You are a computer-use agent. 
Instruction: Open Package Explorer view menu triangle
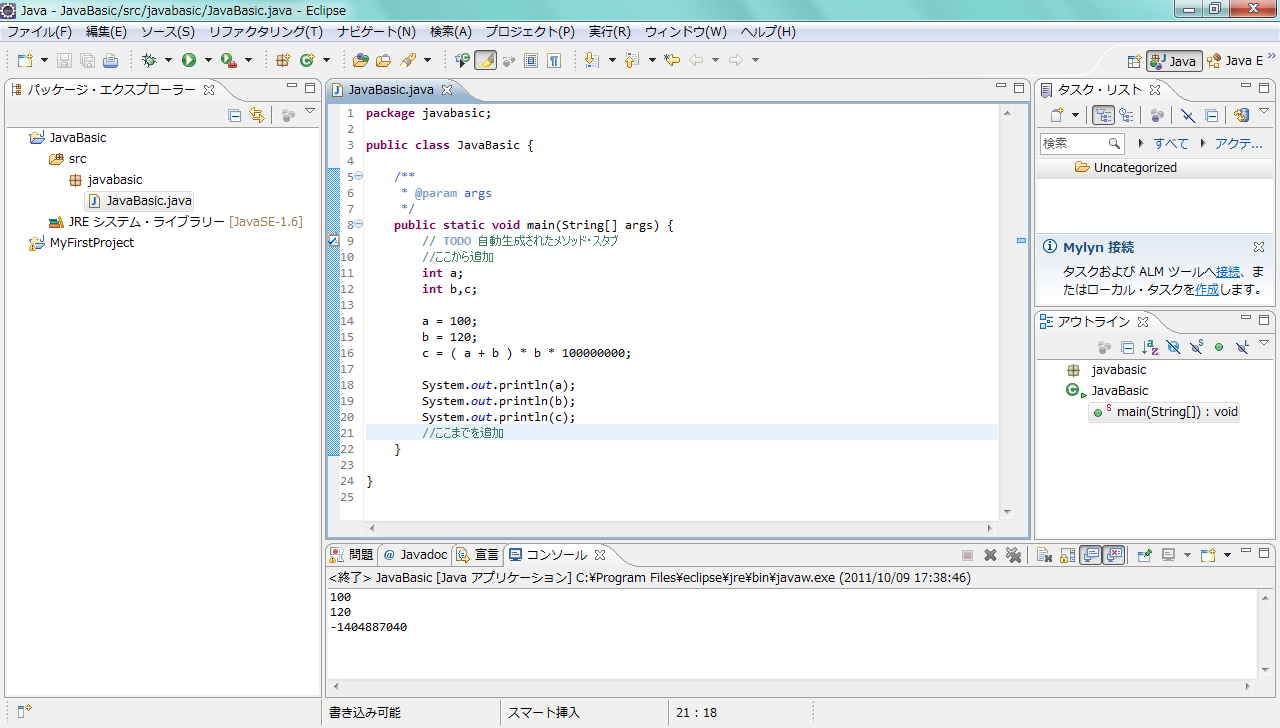click(310, 113)
